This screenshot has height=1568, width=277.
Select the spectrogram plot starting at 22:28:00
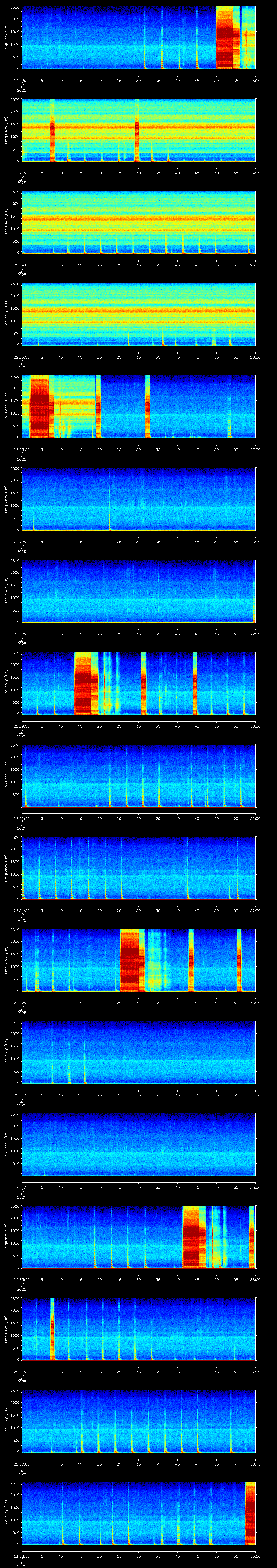[139, 591]
